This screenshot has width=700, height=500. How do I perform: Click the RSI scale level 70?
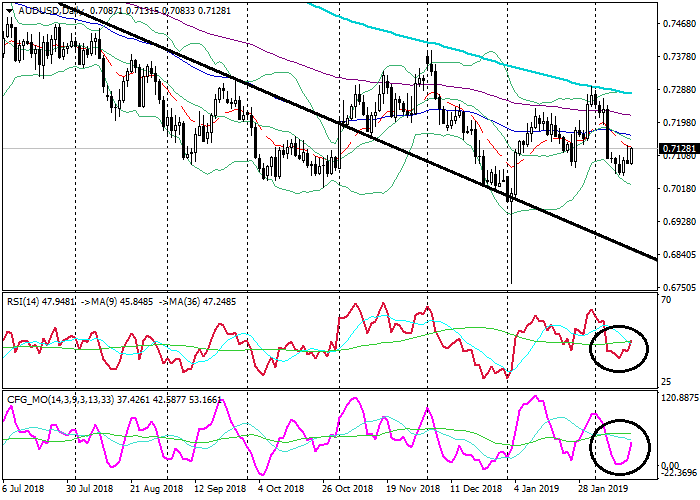click(x=666, y=299)
